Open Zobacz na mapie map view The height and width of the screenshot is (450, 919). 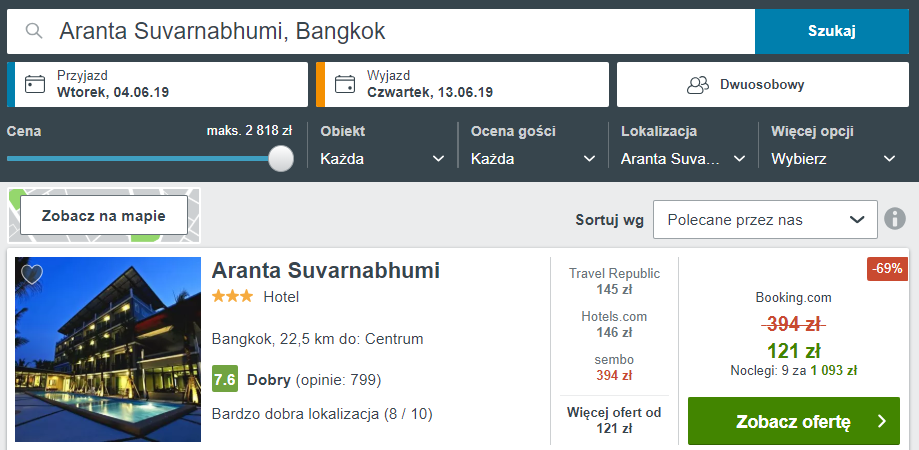tap(104, 215)
